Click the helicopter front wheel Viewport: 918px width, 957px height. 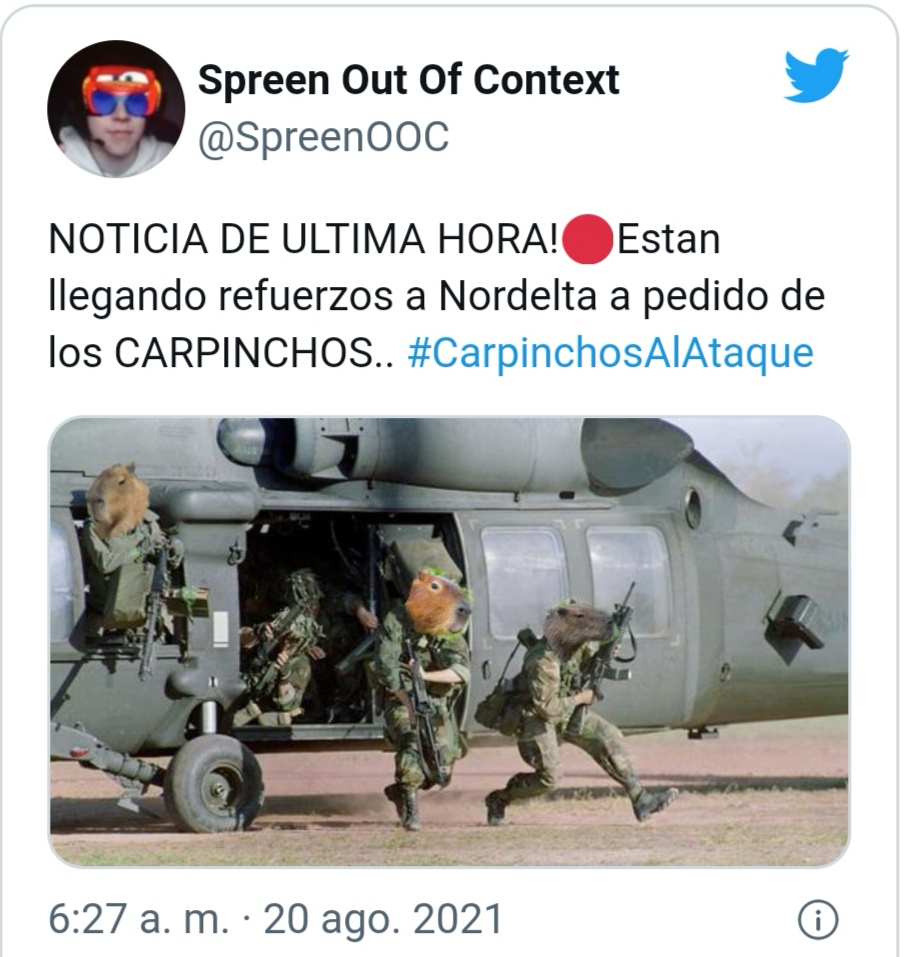pyautogui.click(x=215, y=783)
